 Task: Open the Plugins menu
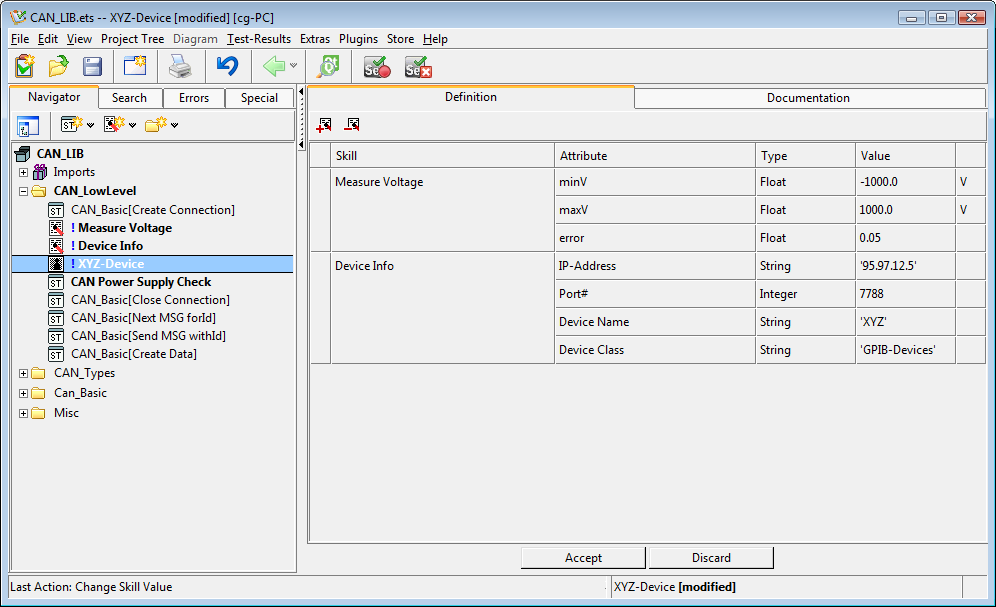[358, 39]
